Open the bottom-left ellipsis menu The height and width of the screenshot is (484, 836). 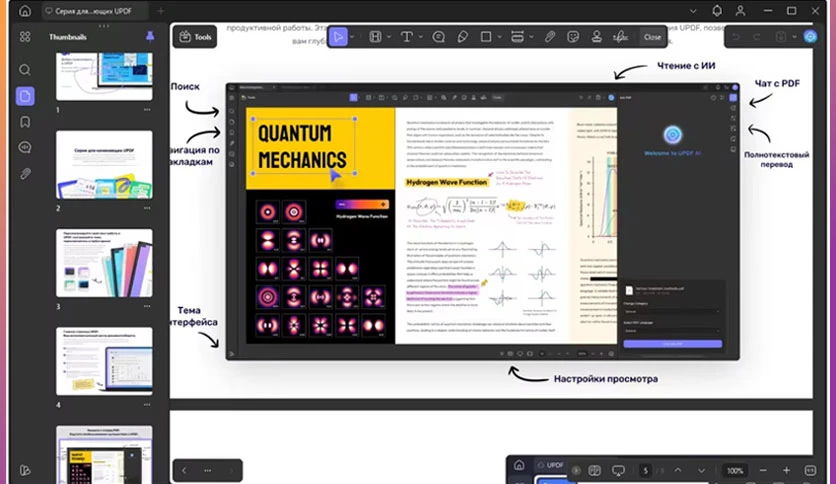coord(207,471)
